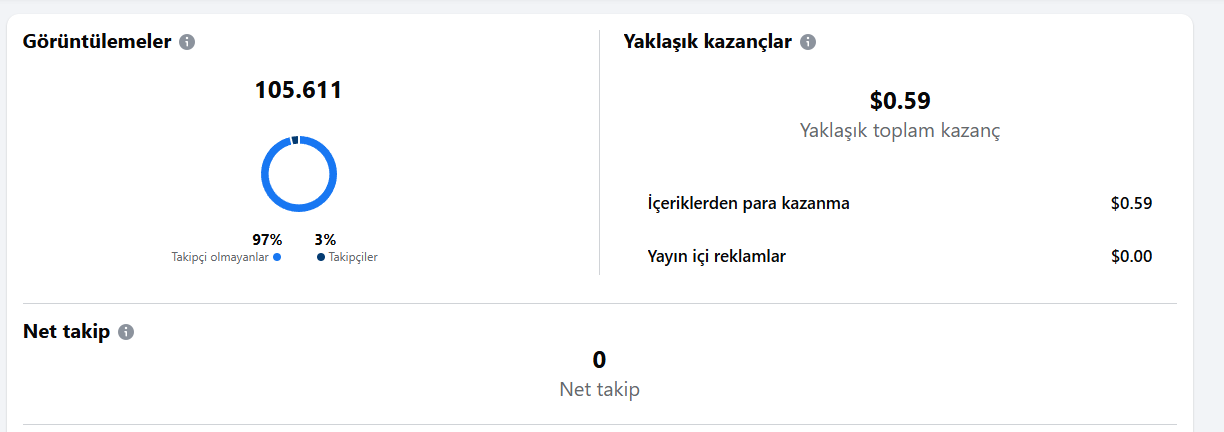Click the large $0.59 total earnings figure
This screenshot has height=432, width=1224.
pyautogui.click(x=900, y=101)
